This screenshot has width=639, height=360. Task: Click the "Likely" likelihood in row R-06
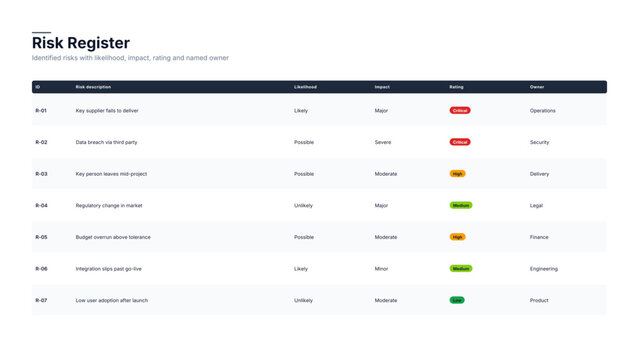301,269
